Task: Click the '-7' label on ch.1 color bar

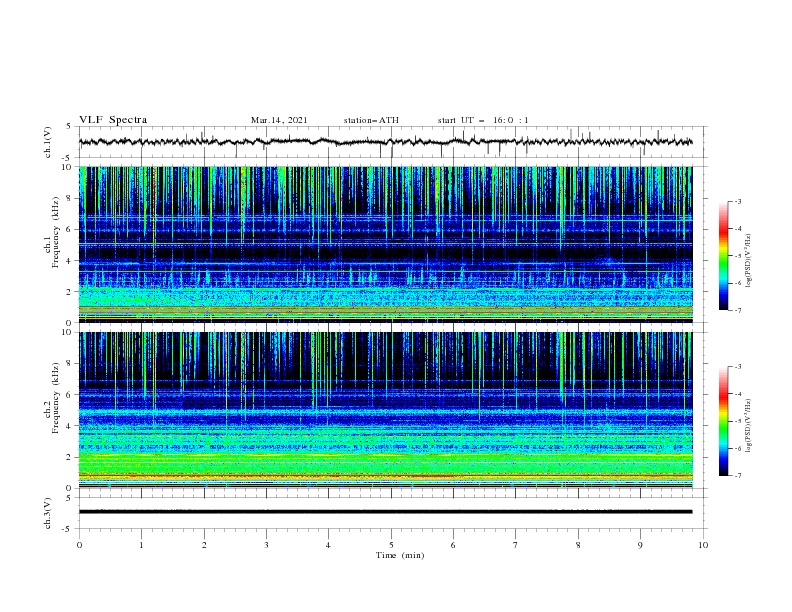Action: (x=738, y=310)
